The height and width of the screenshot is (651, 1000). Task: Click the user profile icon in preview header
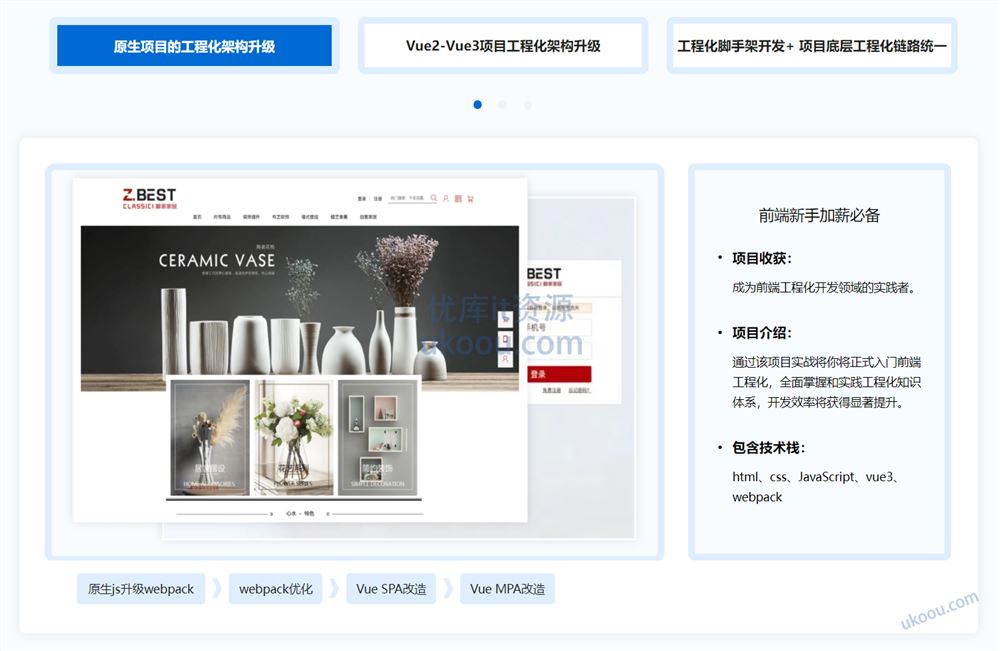[446, 198]
